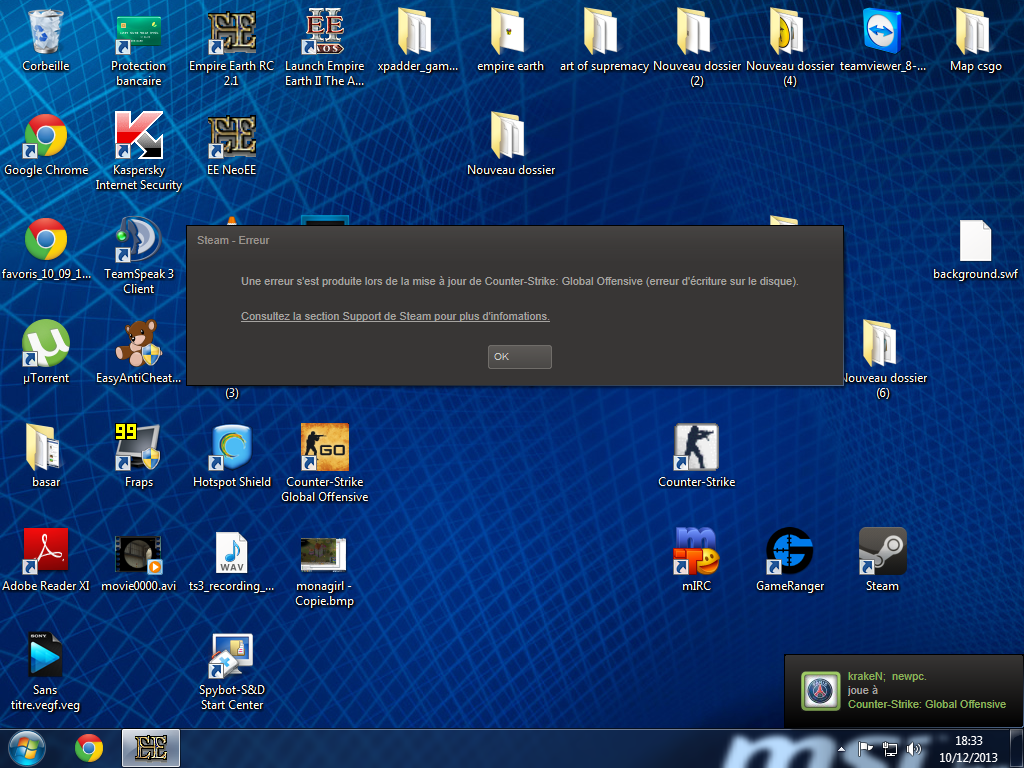Launch Counter-Strike Global Offensive desktop icon
Screen dimensions: 1024x768
pos(324,449)
